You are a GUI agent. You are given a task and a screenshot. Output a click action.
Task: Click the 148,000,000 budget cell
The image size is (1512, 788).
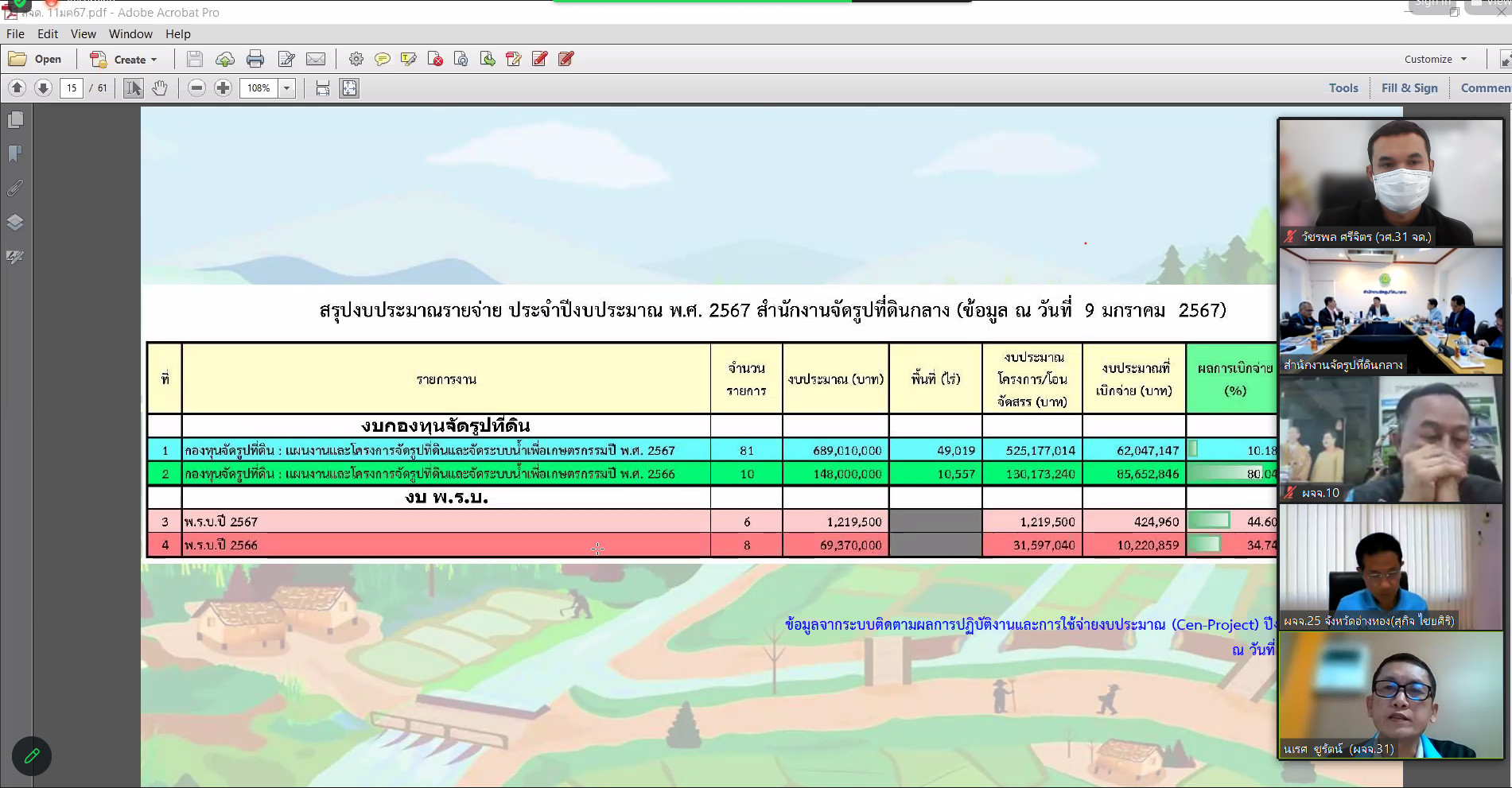tap(836, 474)
